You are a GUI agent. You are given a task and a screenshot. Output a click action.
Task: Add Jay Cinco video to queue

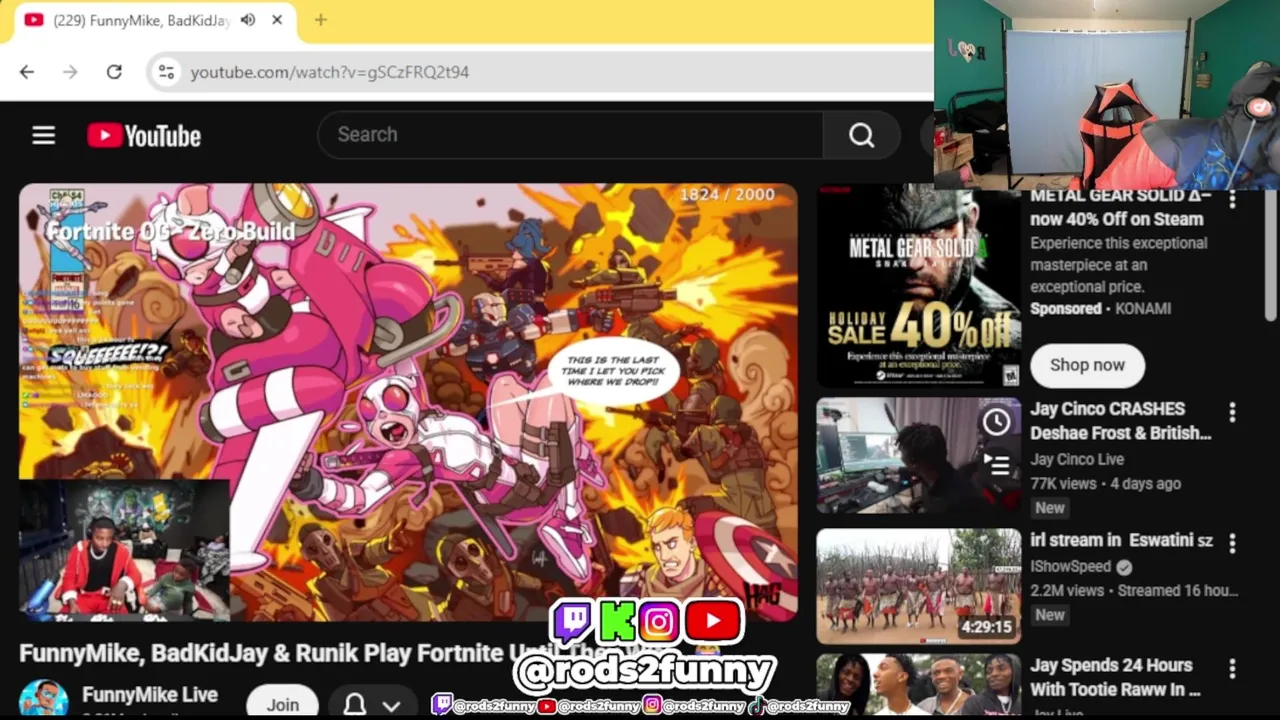996,464
